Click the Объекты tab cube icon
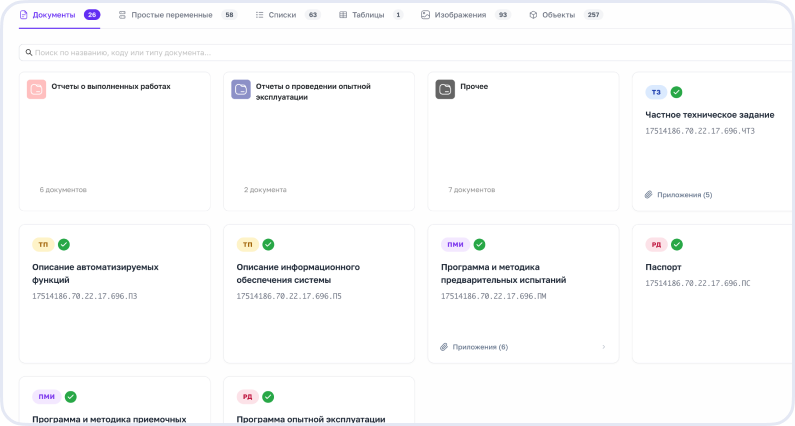 tap(533, 15)
